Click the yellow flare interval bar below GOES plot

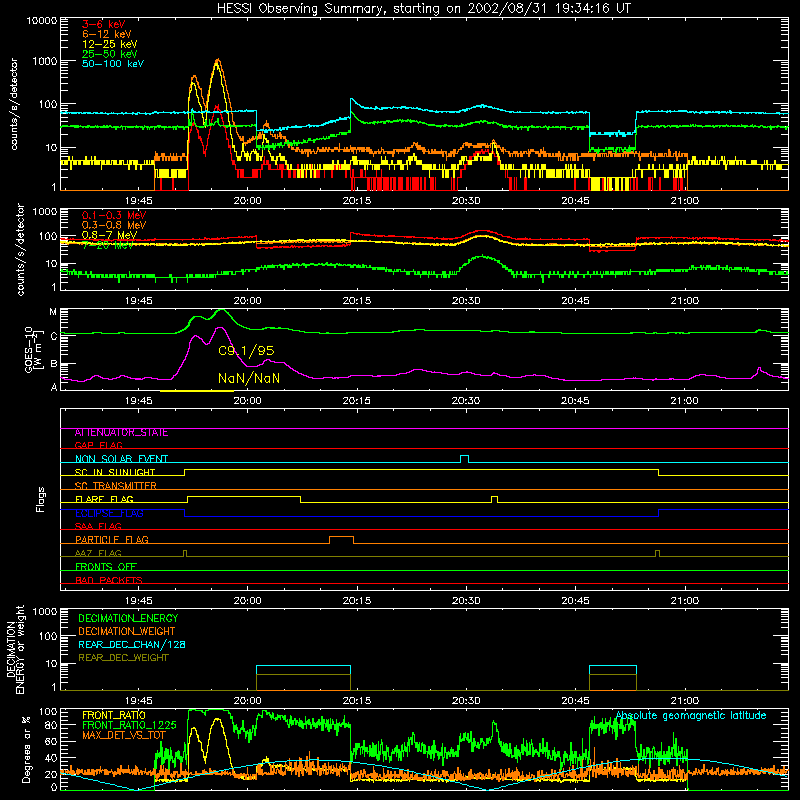(x=197, y=391)
